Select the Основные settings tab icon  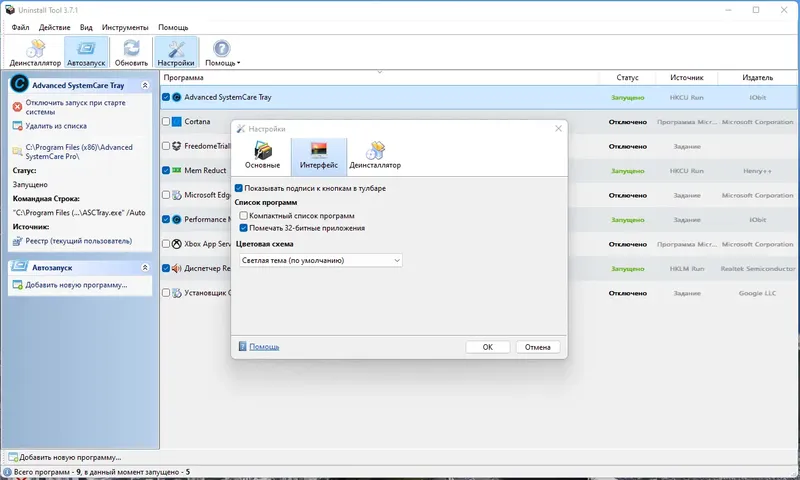[x=262, y=150]
